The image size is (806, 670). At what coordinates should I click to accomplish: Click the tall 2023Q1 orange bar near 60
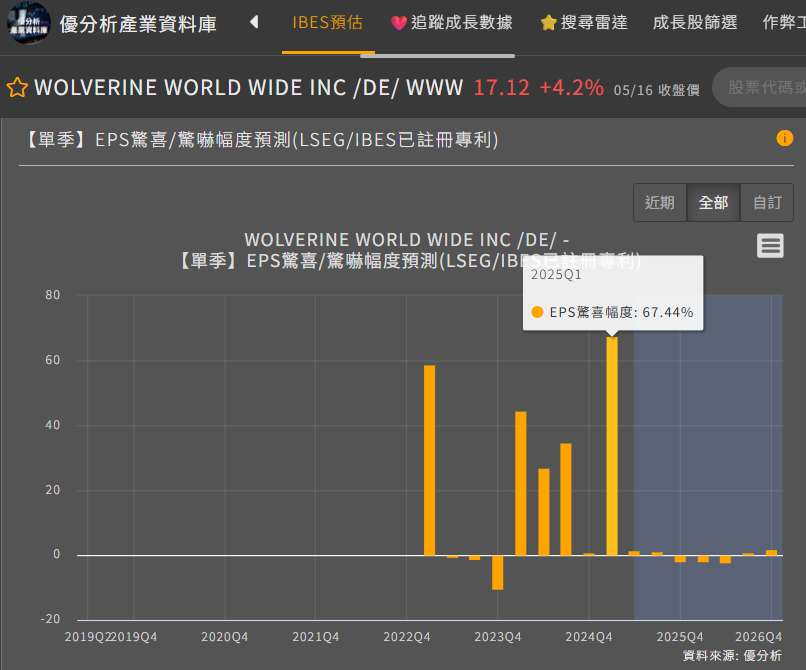(x=429, y=460)
